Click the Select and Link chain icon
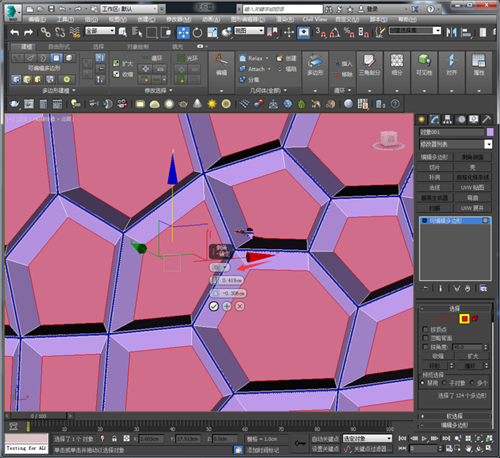 coord(45,32)
